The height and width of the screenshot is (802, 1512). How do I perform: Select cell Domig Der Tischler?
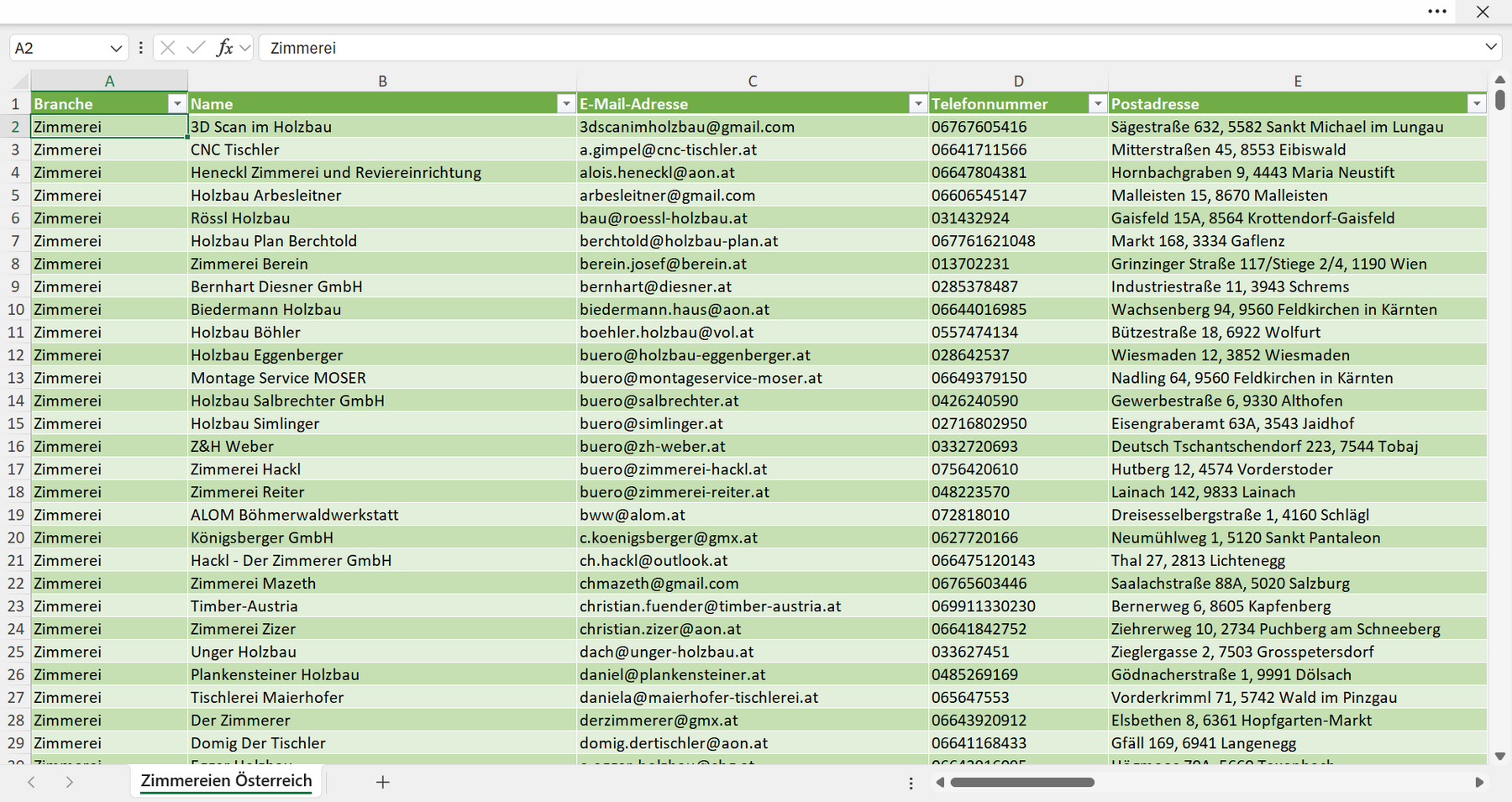pyautogui.click(x=382, y=743)
